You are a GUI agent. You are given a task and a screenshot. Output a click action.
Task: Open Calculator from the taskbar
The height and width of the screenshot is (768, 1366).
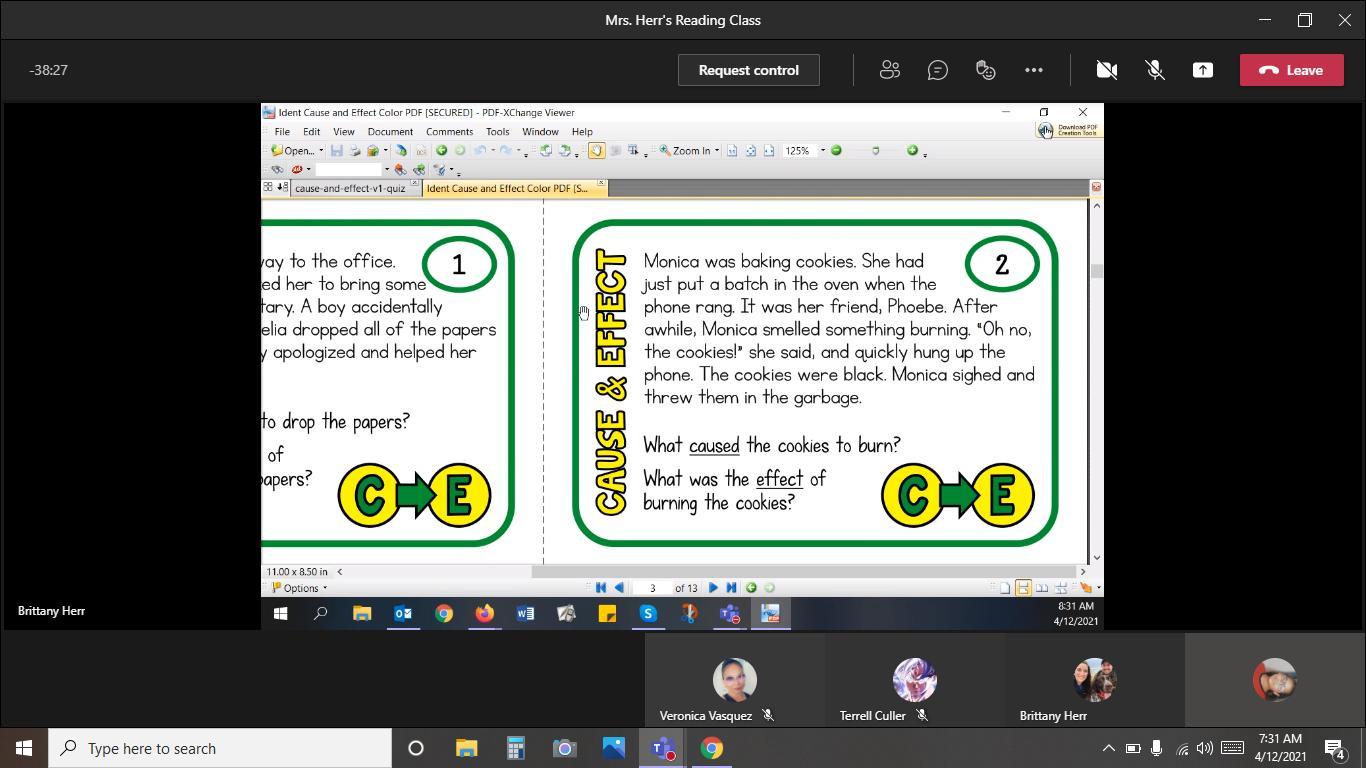515,748
